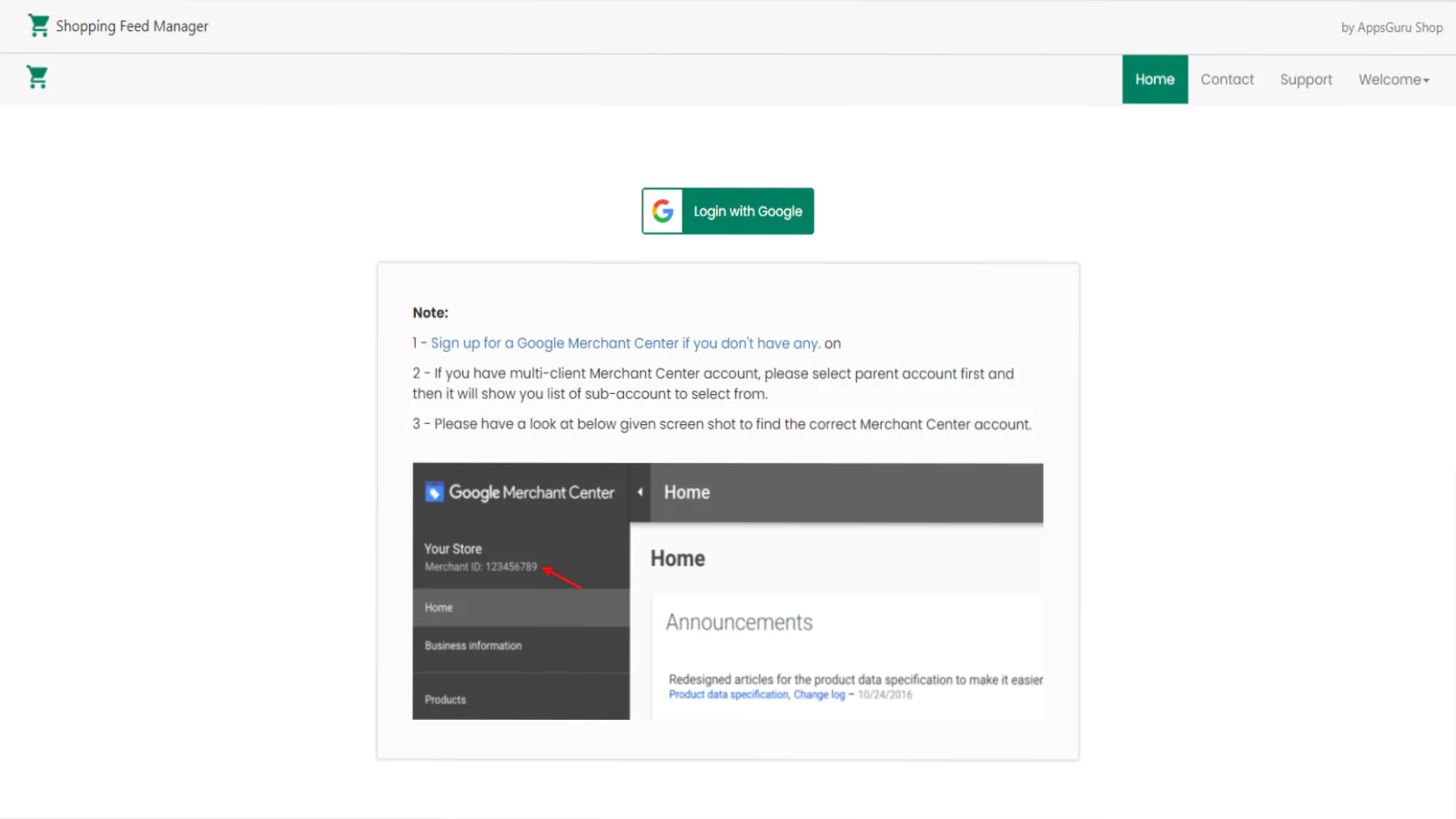Click the Change log link
The width and height of the screenshot is (1456, 819).
point(819,694)
